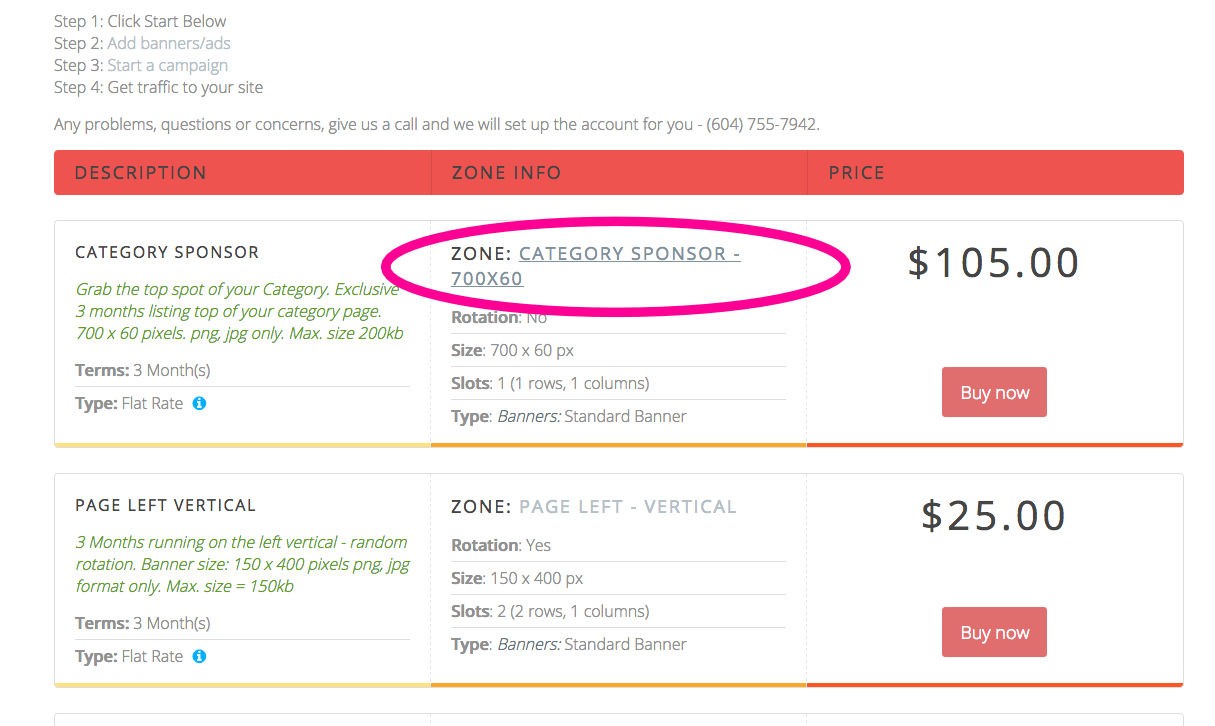Click the info icon beside Category Sponsor Flat Rate
This screenshot has height=726, width=1215.
point(199,403)
